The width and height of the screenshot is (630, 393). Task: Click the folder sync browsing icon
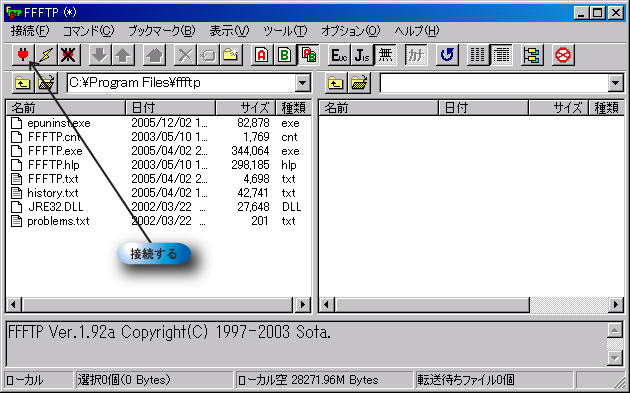tap(532, 55)
